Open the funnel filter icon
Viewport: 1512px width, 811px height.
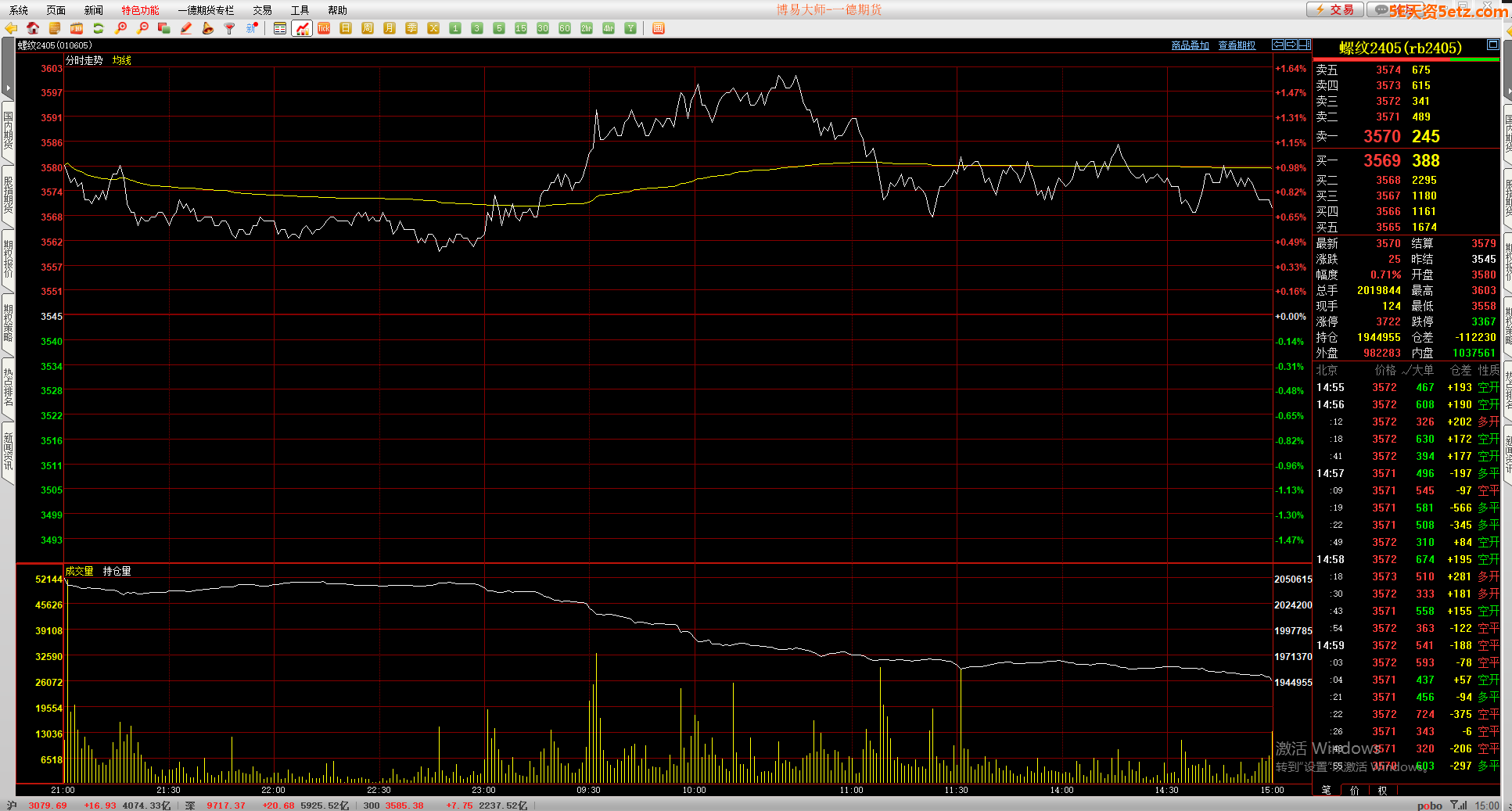point(230,28)
